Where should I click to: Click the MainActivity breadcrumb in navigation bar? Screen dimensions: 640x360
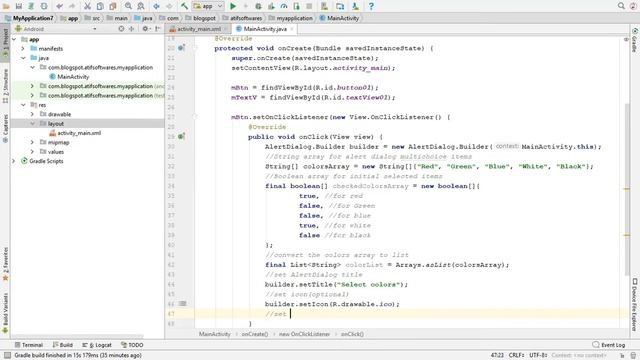pyautogui.click(x=339, y=18)
